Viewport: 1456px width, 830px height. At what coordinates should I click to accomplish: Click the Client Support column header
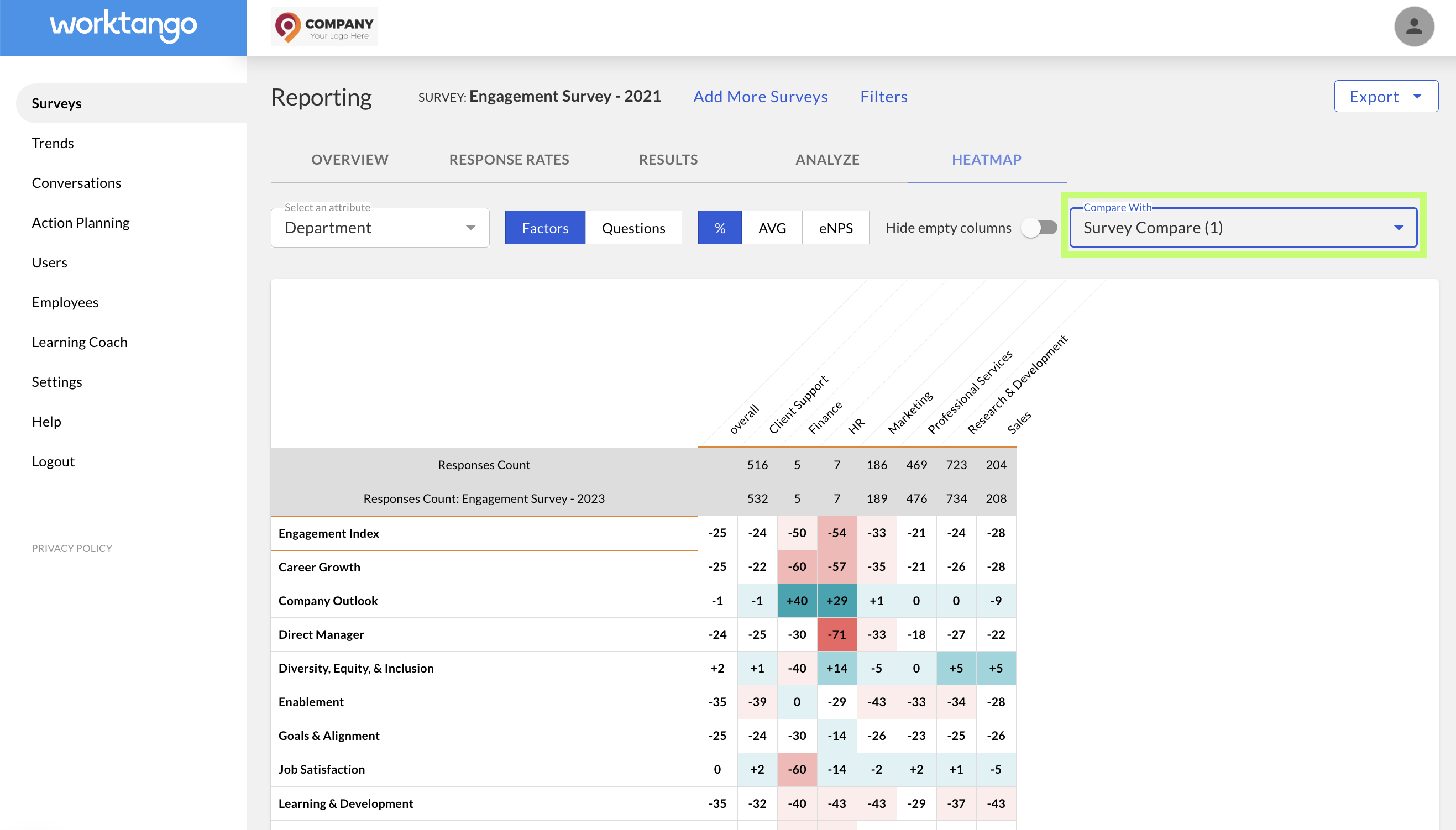[798, 405]
